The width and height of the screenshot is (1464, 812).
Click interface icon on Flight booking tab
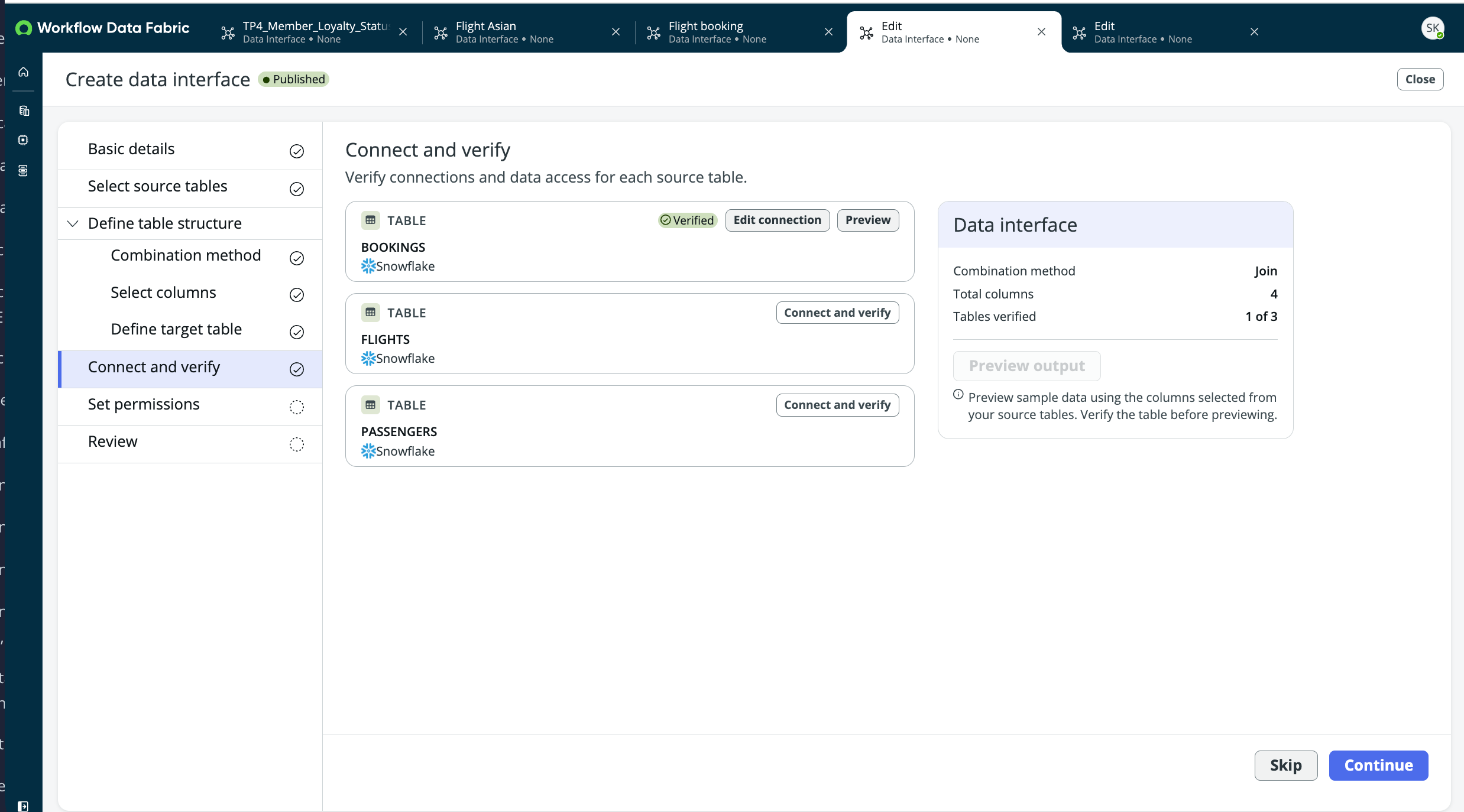pyautogui.click(x=653, y=33)
